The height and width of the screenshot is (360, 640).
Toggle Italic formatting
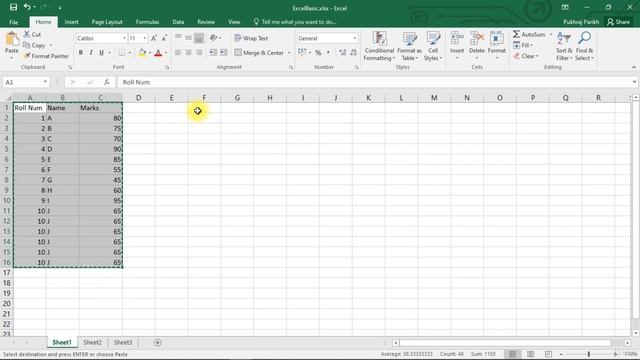click(91, 53)
